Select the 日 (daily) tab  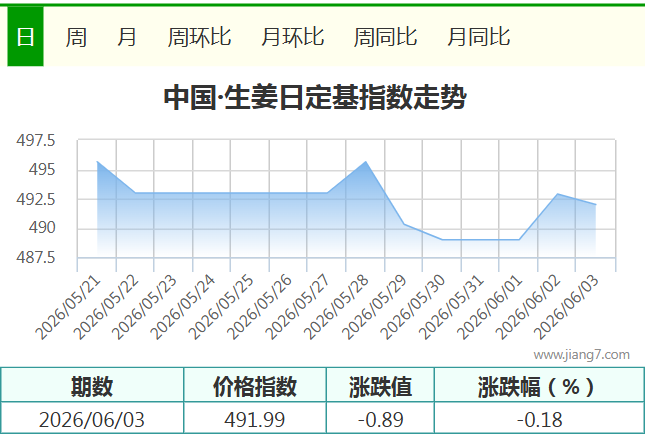tap(25, 37)
